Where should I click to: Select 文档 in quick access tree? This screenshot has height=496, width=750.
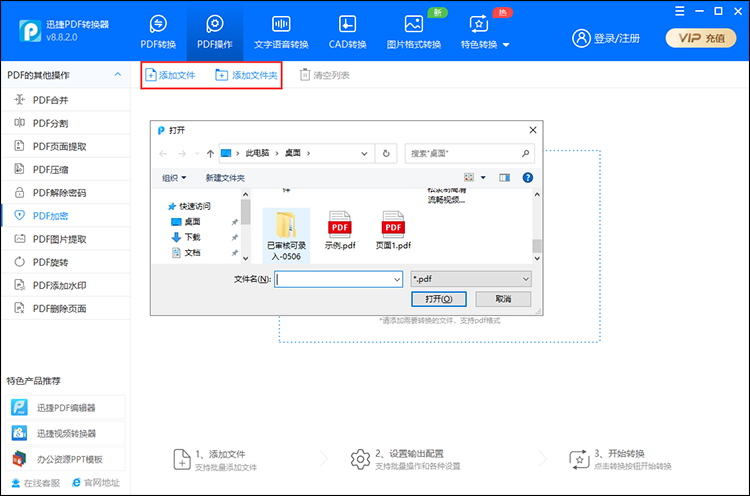point(187,253)
